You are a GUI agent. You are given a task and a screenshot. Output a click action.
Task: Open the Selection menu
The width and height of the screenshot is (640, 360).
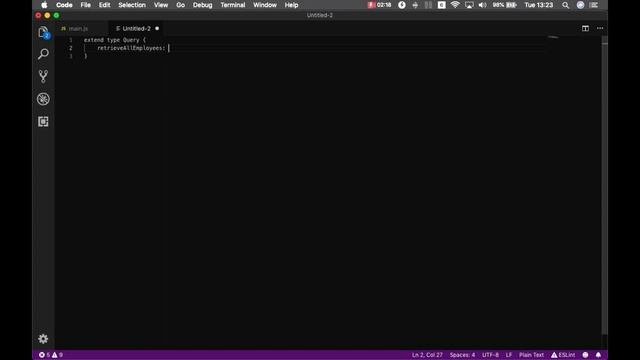(x=132, y=5)
